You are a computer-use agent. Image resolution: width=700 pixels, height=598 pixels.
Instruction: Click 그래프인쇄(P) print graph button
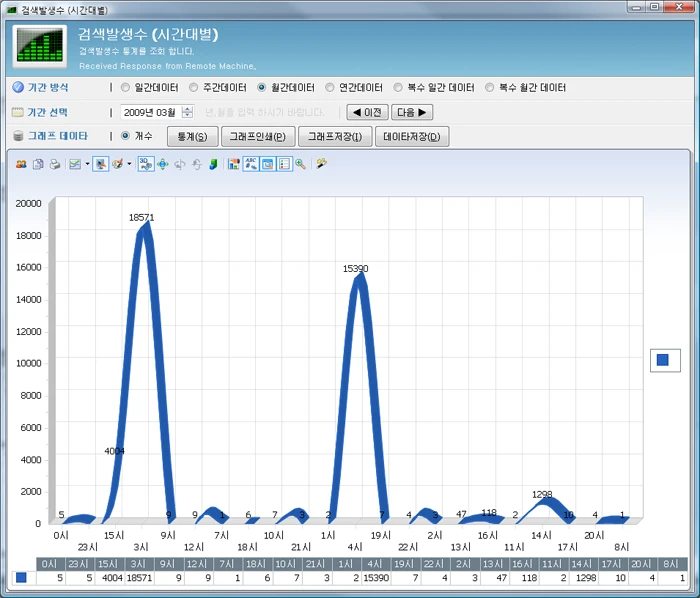[258, 136]
